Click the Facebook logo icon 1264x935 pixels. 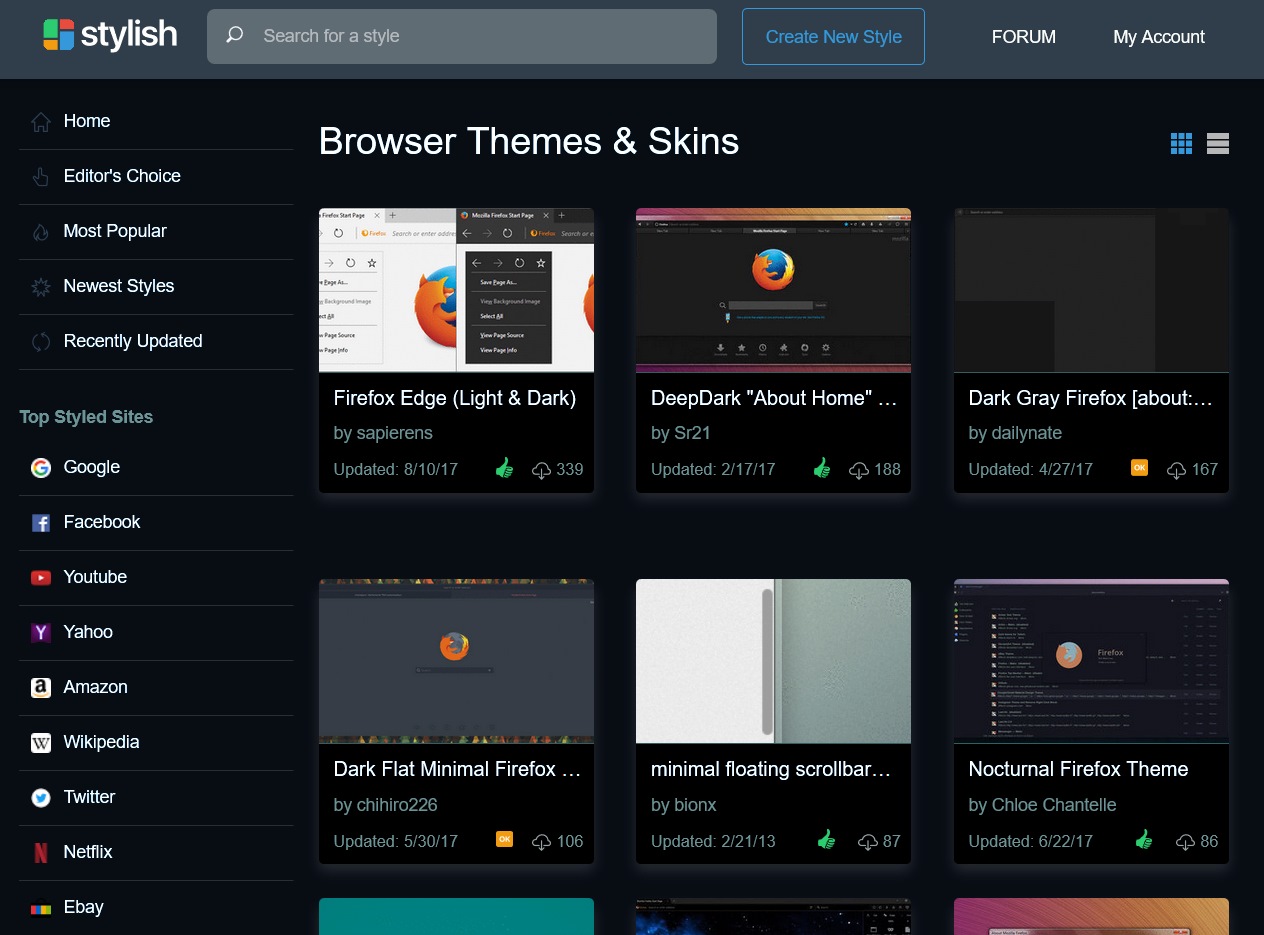coord(41,523)
